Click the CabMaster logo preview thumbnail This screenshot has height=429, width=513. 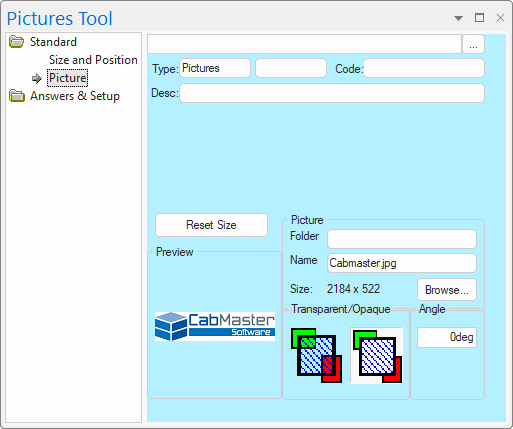click(215, 326)
